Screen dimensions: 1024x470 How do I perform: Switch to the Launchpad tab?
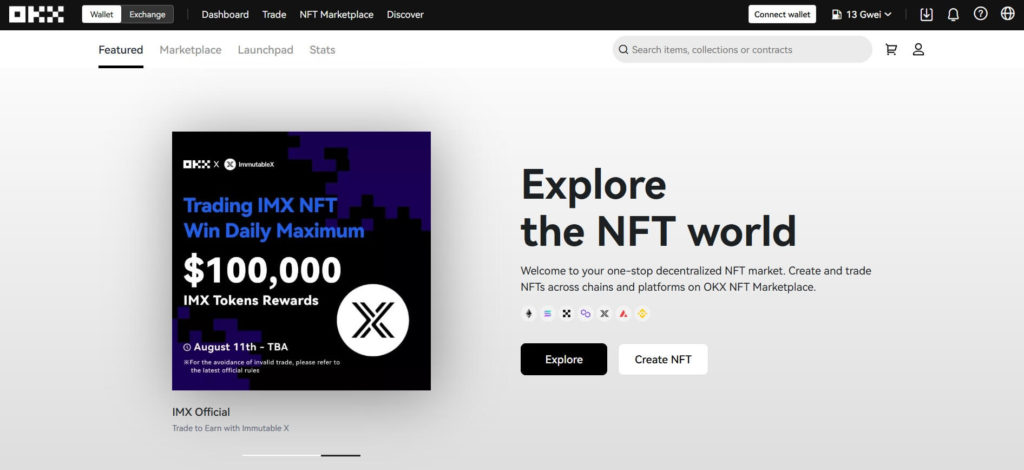[265, 50]
